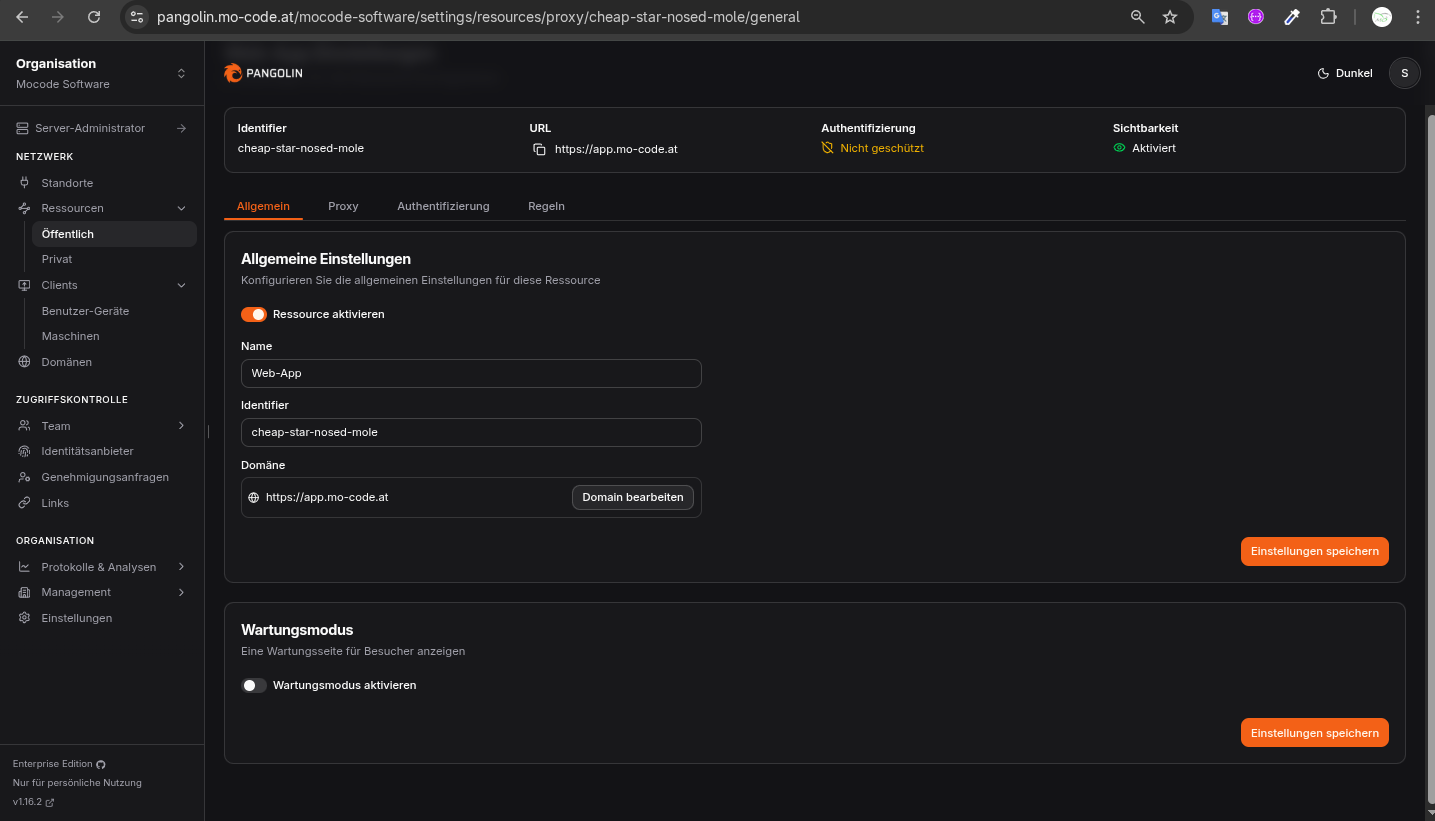1435x821 pixels.
Task: Open the user avatar menu labeled S
Action: click(1404, 73)
